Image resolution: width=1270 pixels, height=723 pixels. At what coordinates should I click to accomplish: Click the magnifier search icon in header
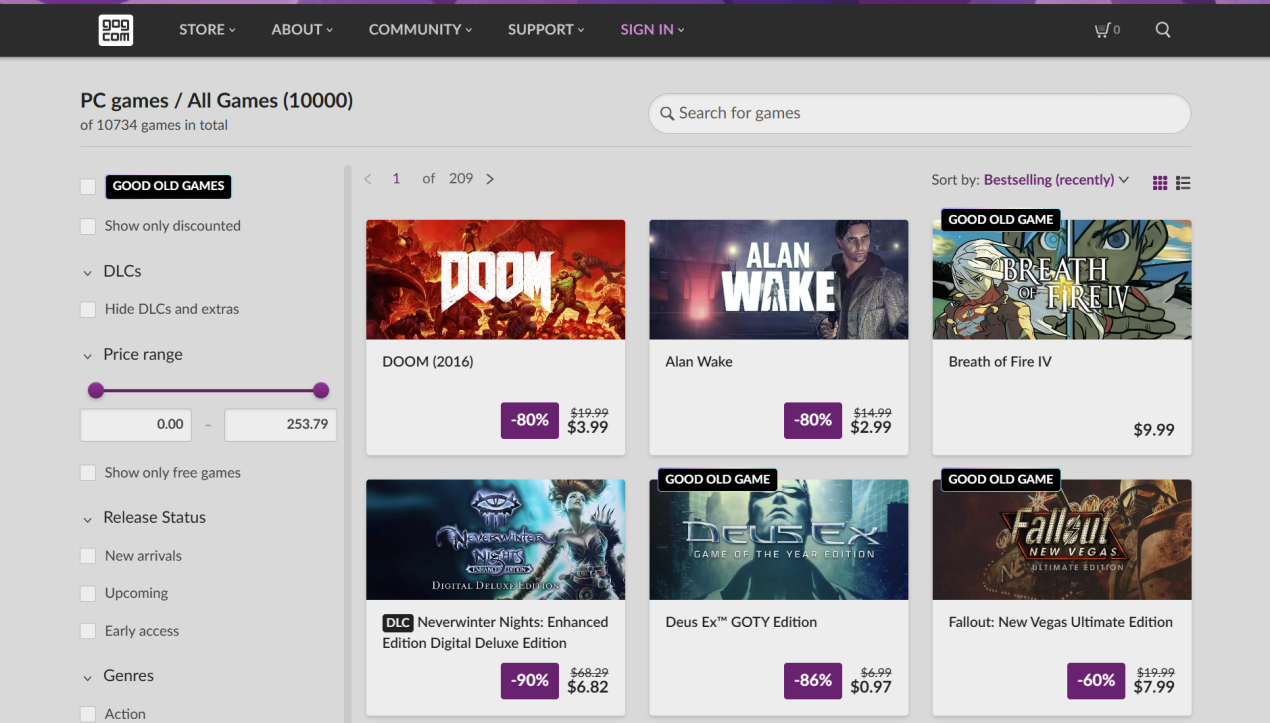click(x=1163, y=30)
